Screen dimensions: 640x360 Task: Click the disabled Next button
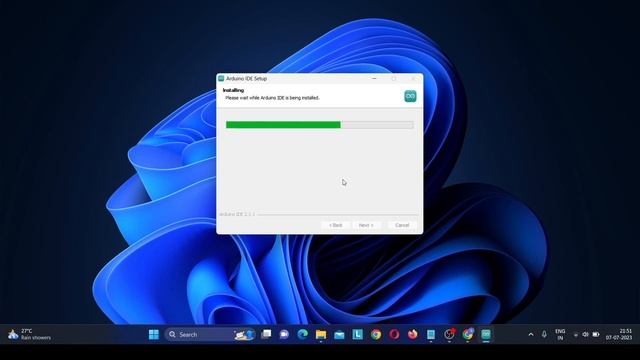(x=366, y=225)
